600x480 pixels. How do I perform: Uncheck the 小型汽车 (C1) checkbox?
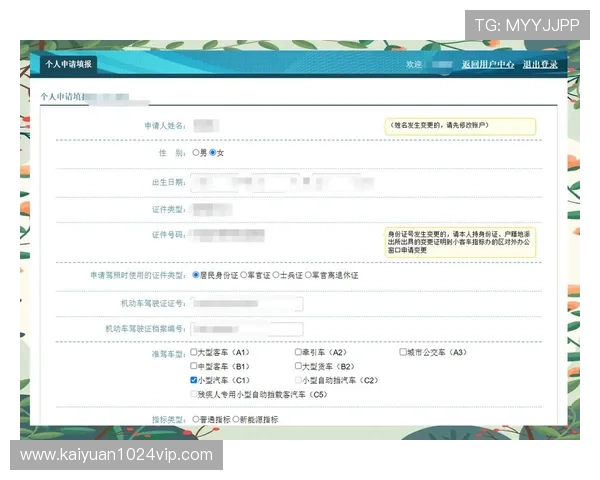(194, 380)
